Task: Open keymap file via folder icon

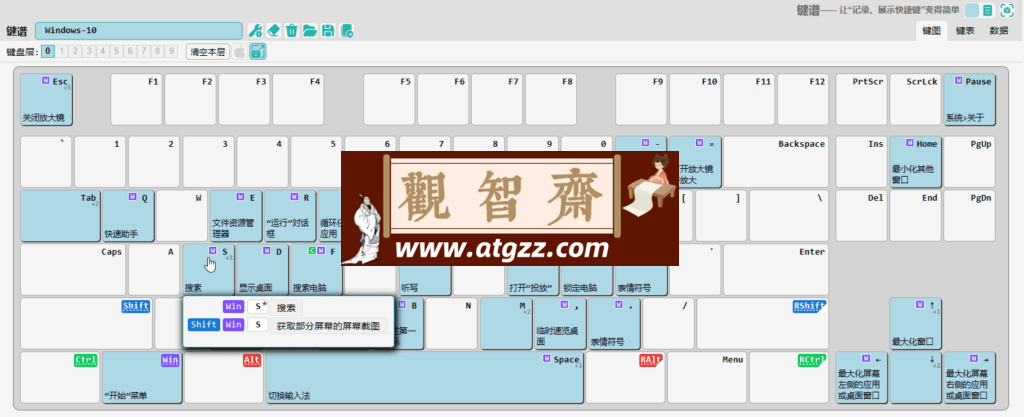Action: (310, 30)
